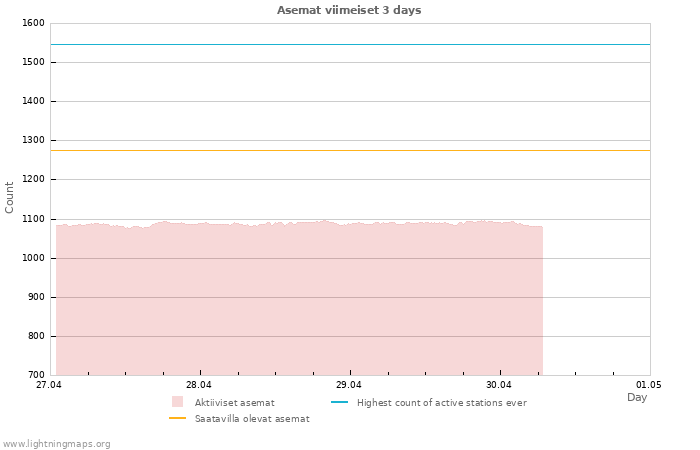Screen dimensions: 700x450
Task: Select the Day x-axis label
Action: point(637,397)
